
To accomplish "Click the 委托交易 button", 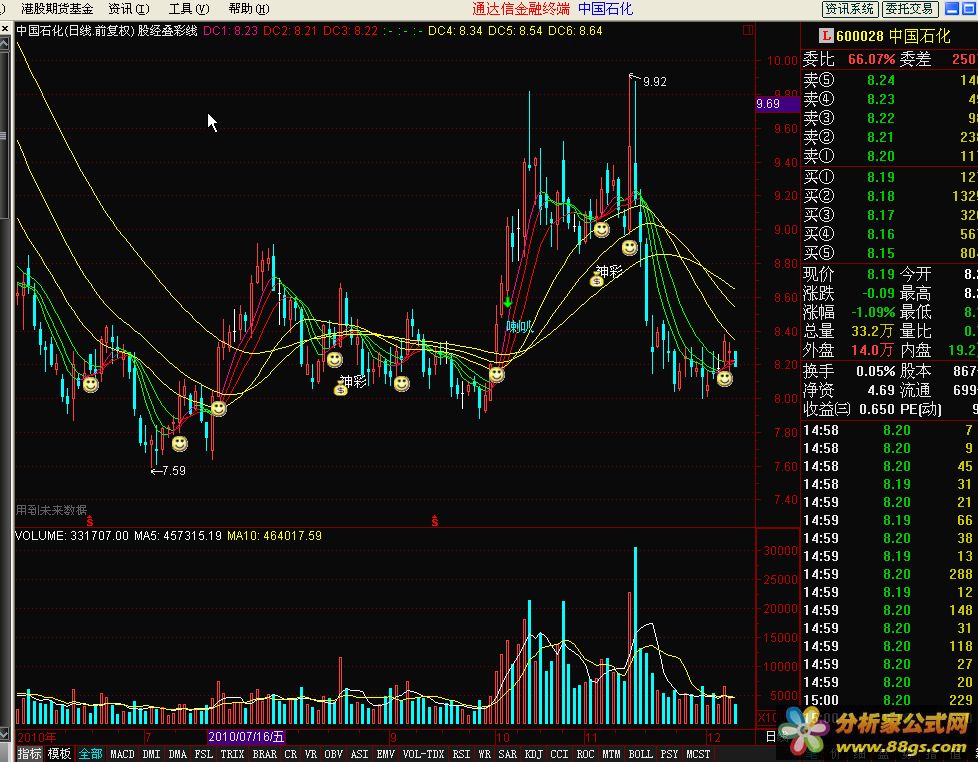I will click(x=909, y=9).
